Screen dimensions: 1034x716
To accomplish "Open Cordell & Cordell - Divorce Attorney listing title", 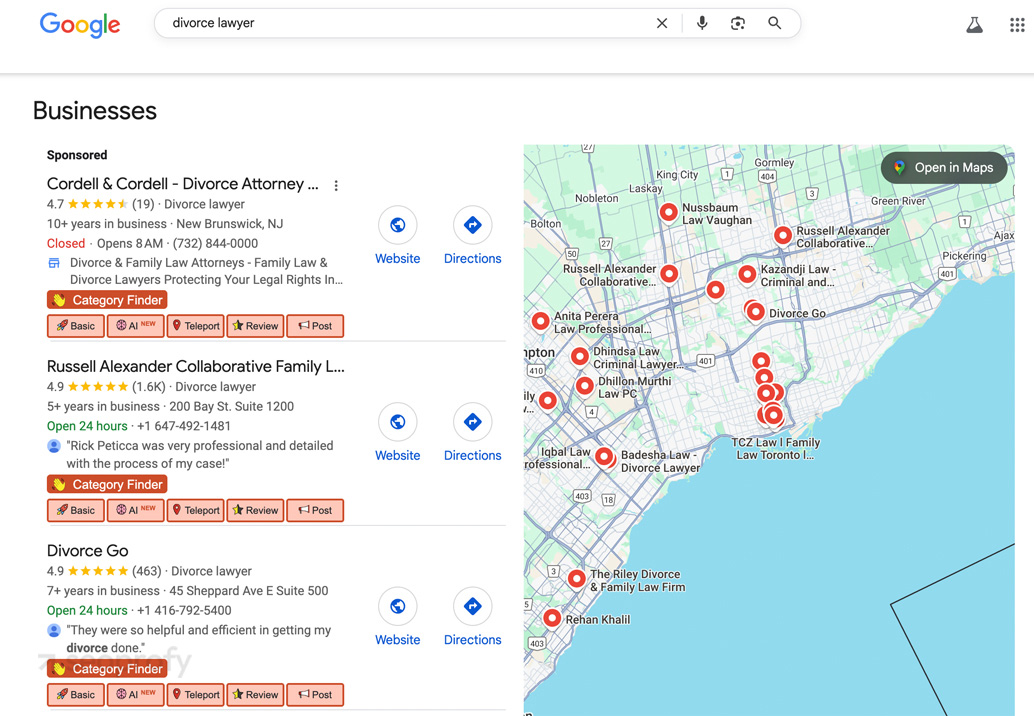I will [x=183, y=184].
